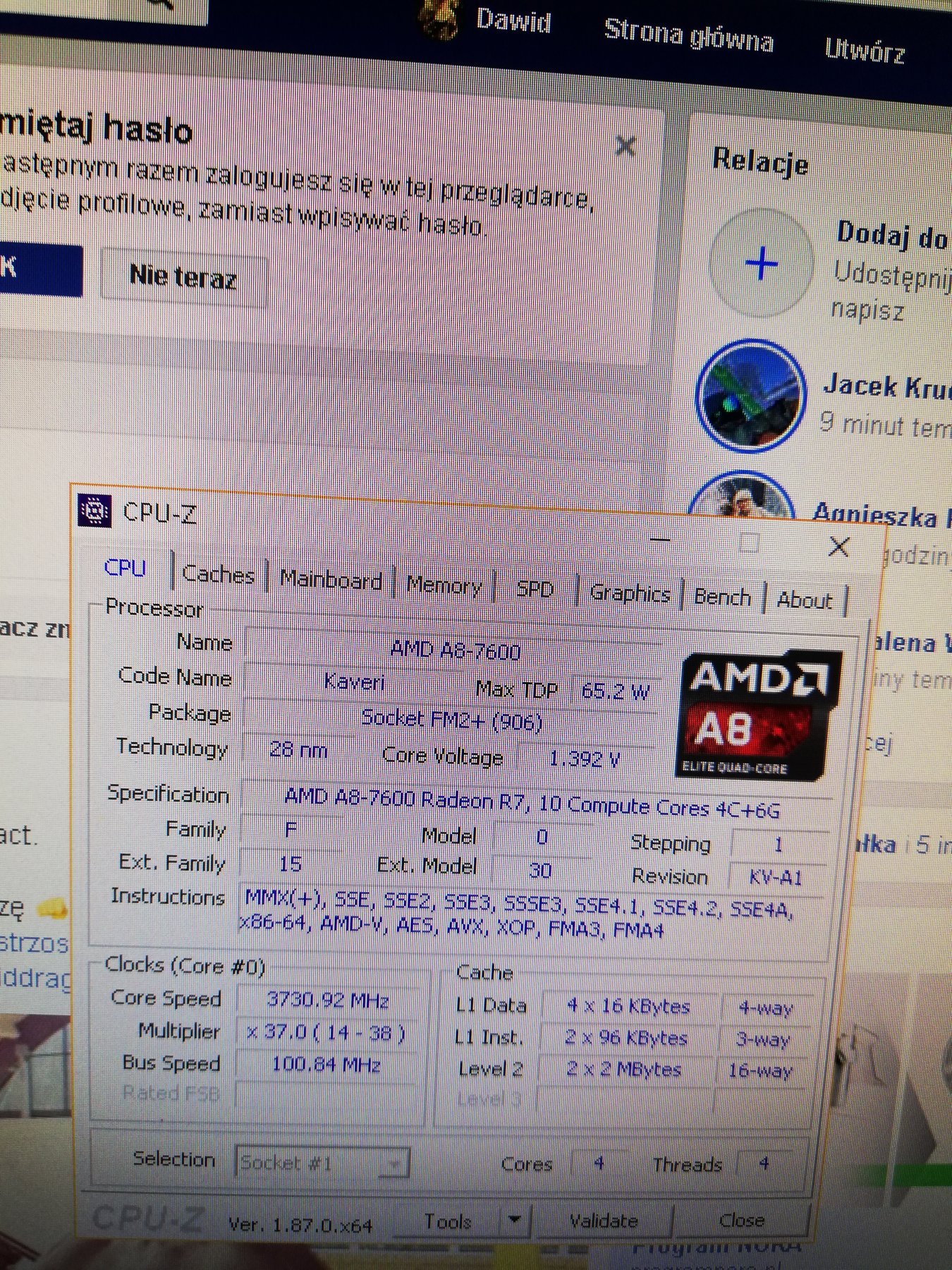Open the Tools dropdown arrow
The image size is (952, 1270).
515,1218
